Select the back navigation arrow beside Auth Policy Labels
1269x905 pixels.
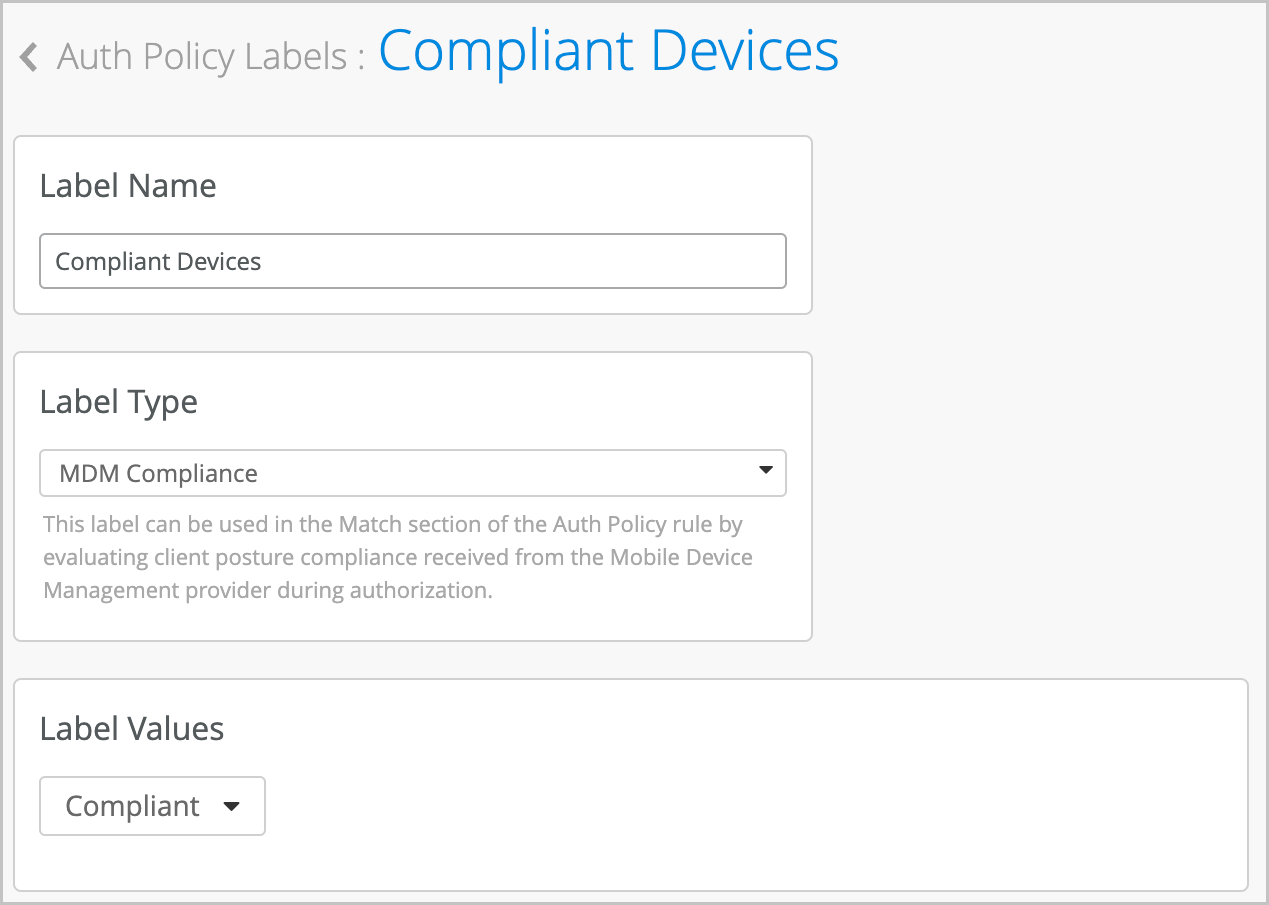pos(27,56)
